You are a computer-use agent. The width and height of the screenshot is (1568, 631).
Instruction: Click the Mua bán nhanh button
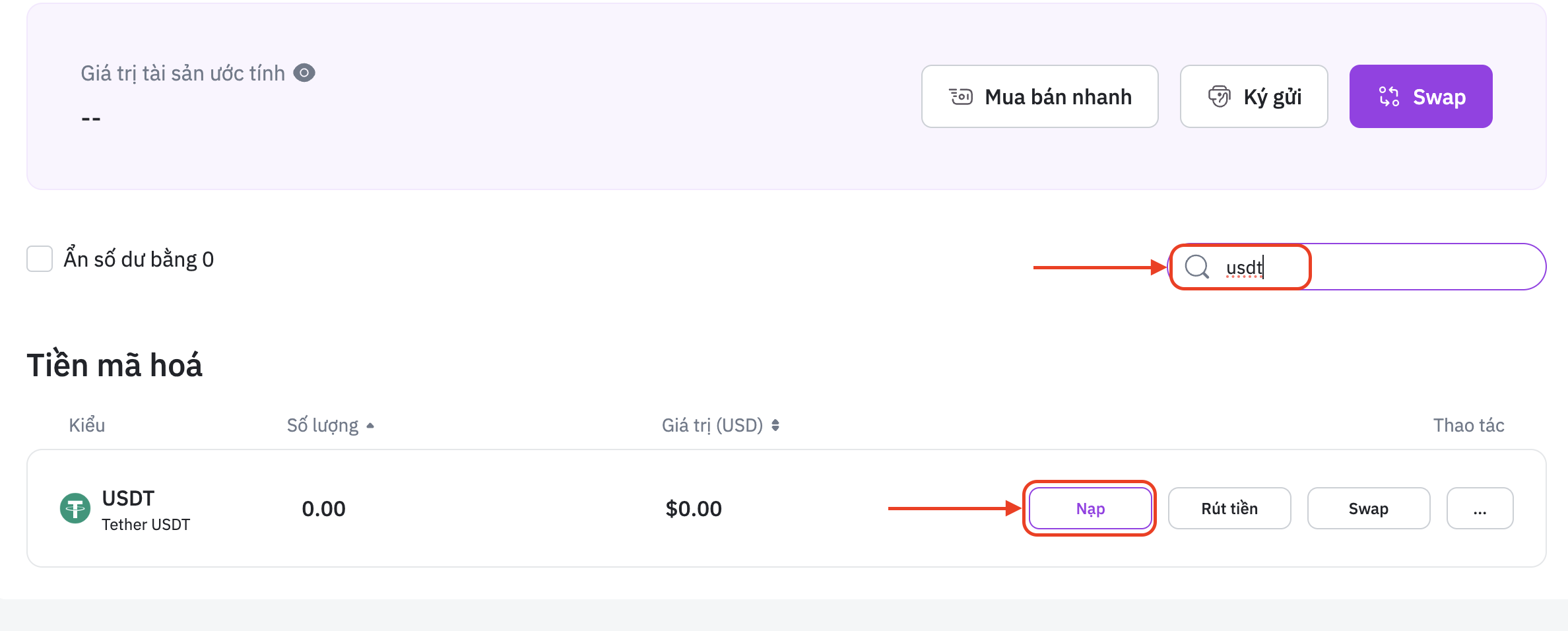(1039, 96)
